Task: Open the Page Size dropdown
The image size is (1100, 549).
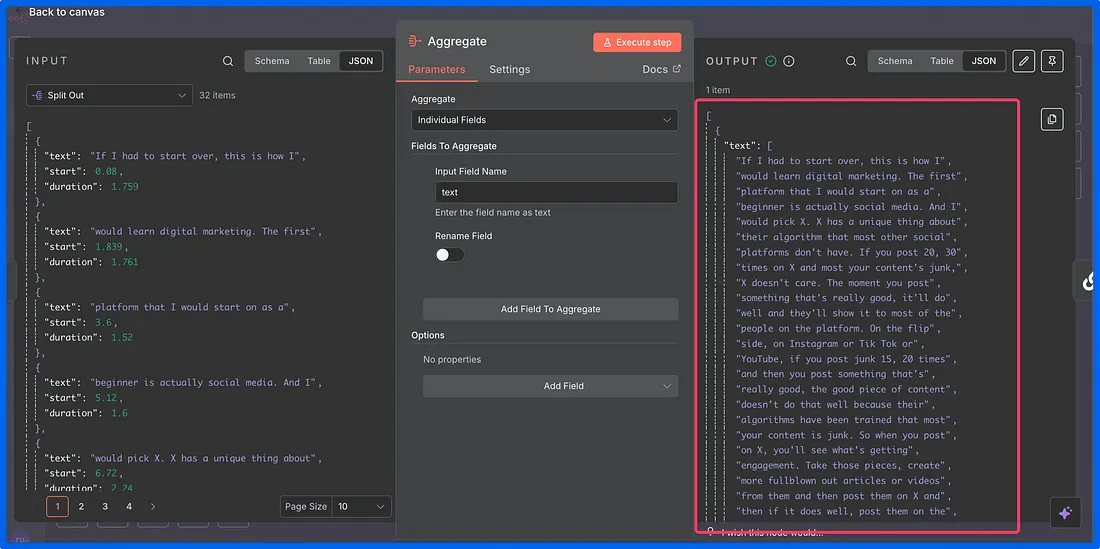Action: (360, 507)
